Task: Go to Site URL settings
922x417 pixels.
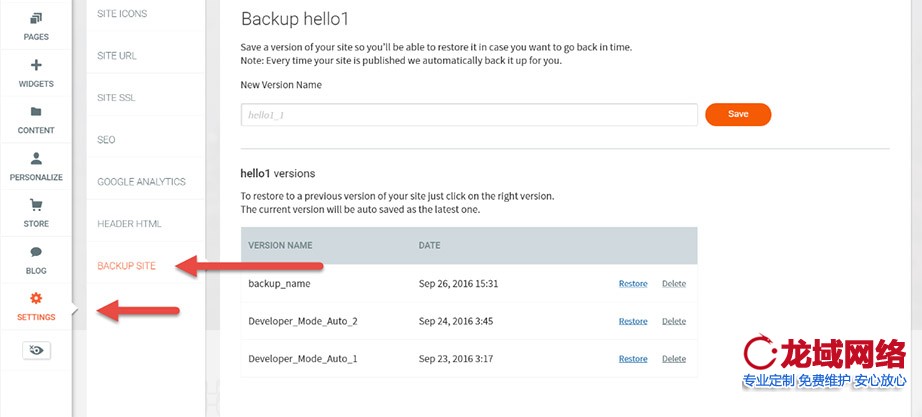Action: (x=117, y=56)
